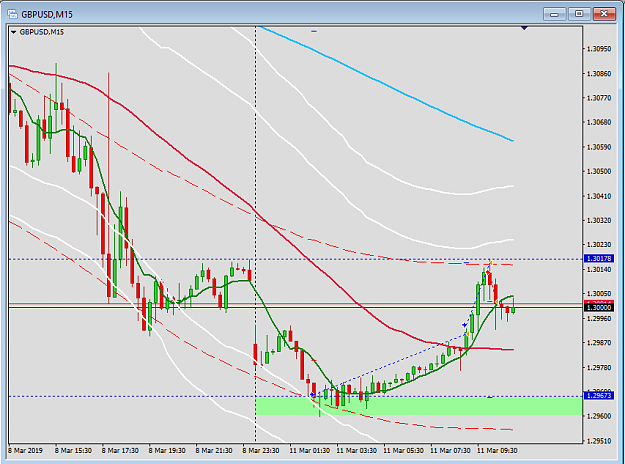Screen dimensions: 625x464
Task: Click the chart window icon in title bar
Action: click(12, 14)
